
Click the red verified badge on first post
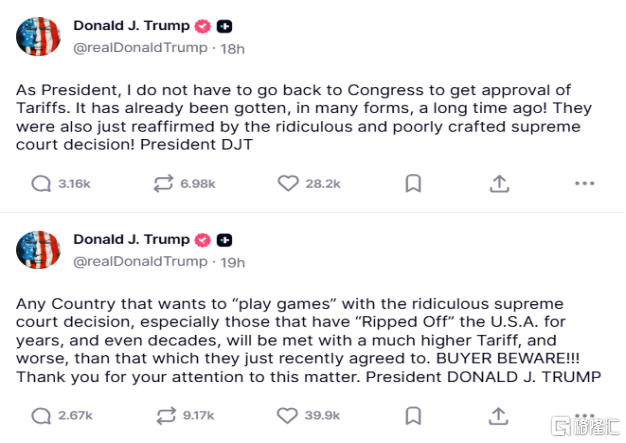pyautogui.click(x=202, y=27)
